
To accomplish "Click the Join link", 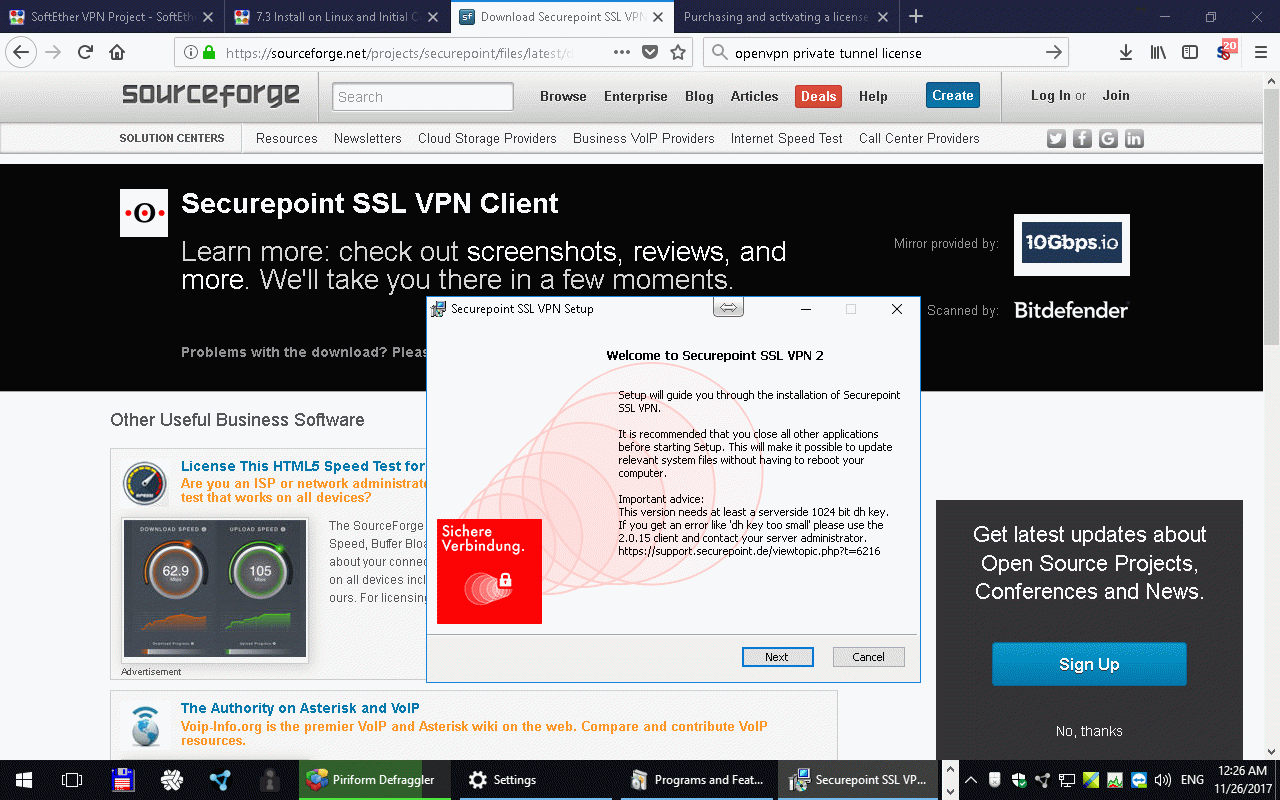I will 1116,96.
